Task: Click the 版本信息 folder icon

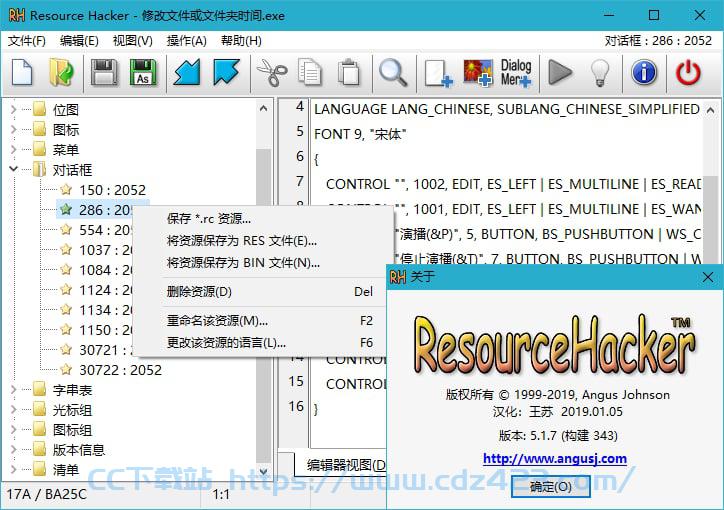Action: (x=40, y=450)
